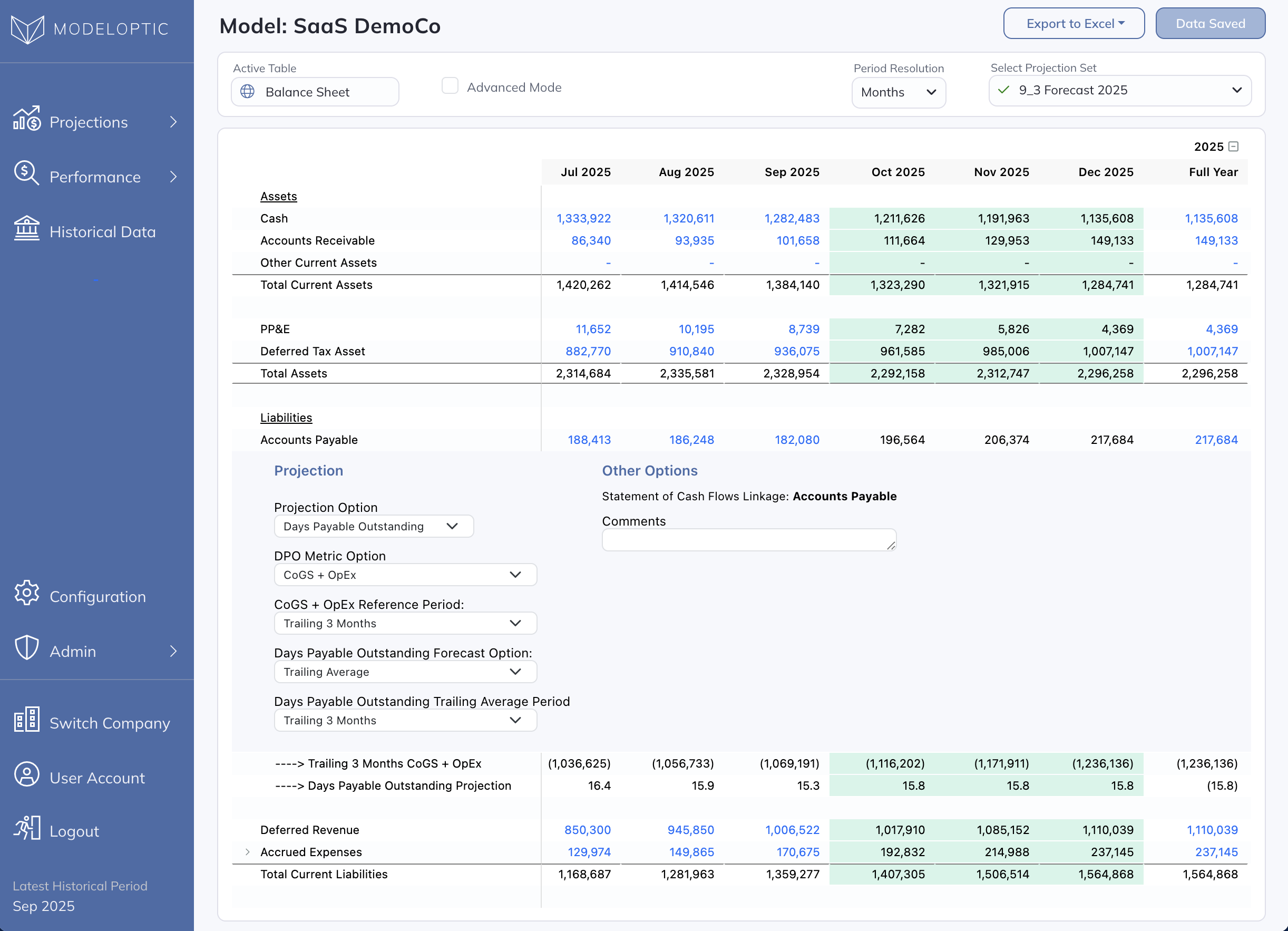Open the DPO Metric Option dropdown
This screenshot has width=1288, height=931.
405,575
